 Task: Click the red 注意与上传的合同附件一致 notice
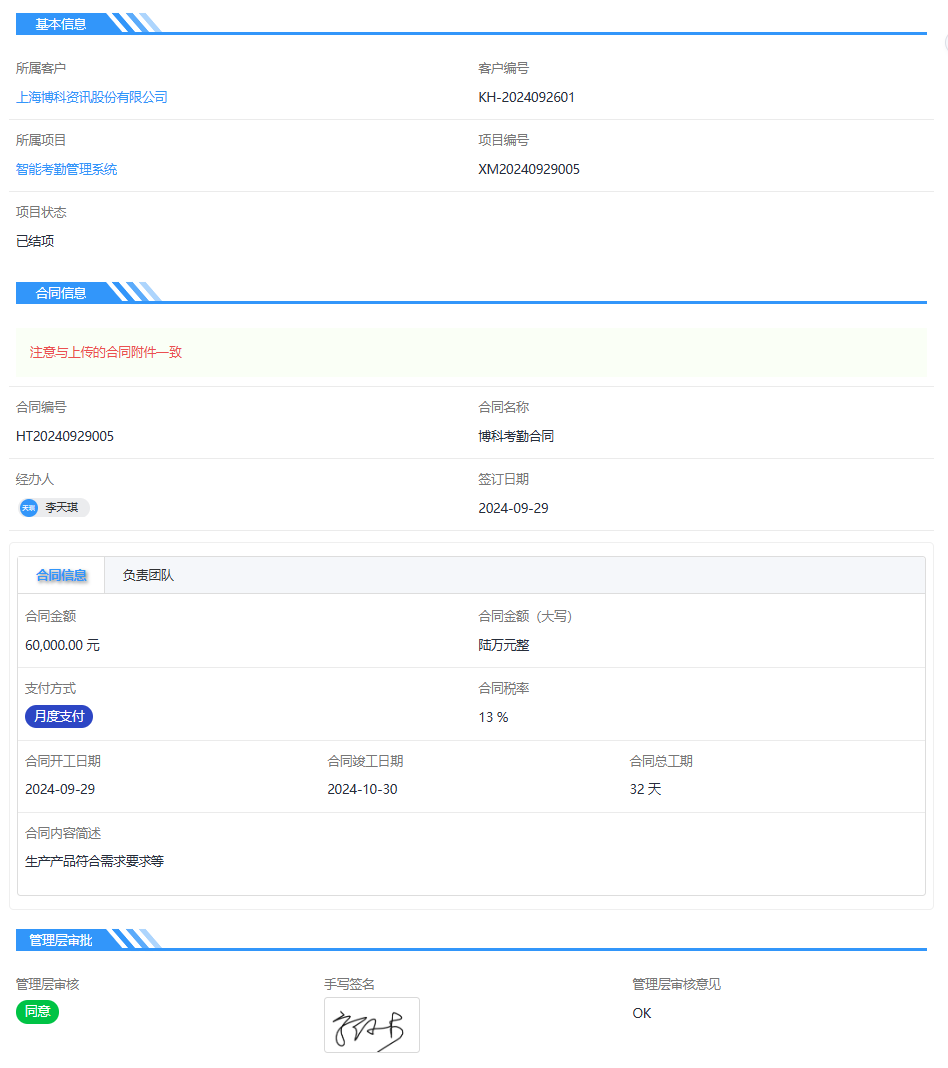tap(106, 352)
